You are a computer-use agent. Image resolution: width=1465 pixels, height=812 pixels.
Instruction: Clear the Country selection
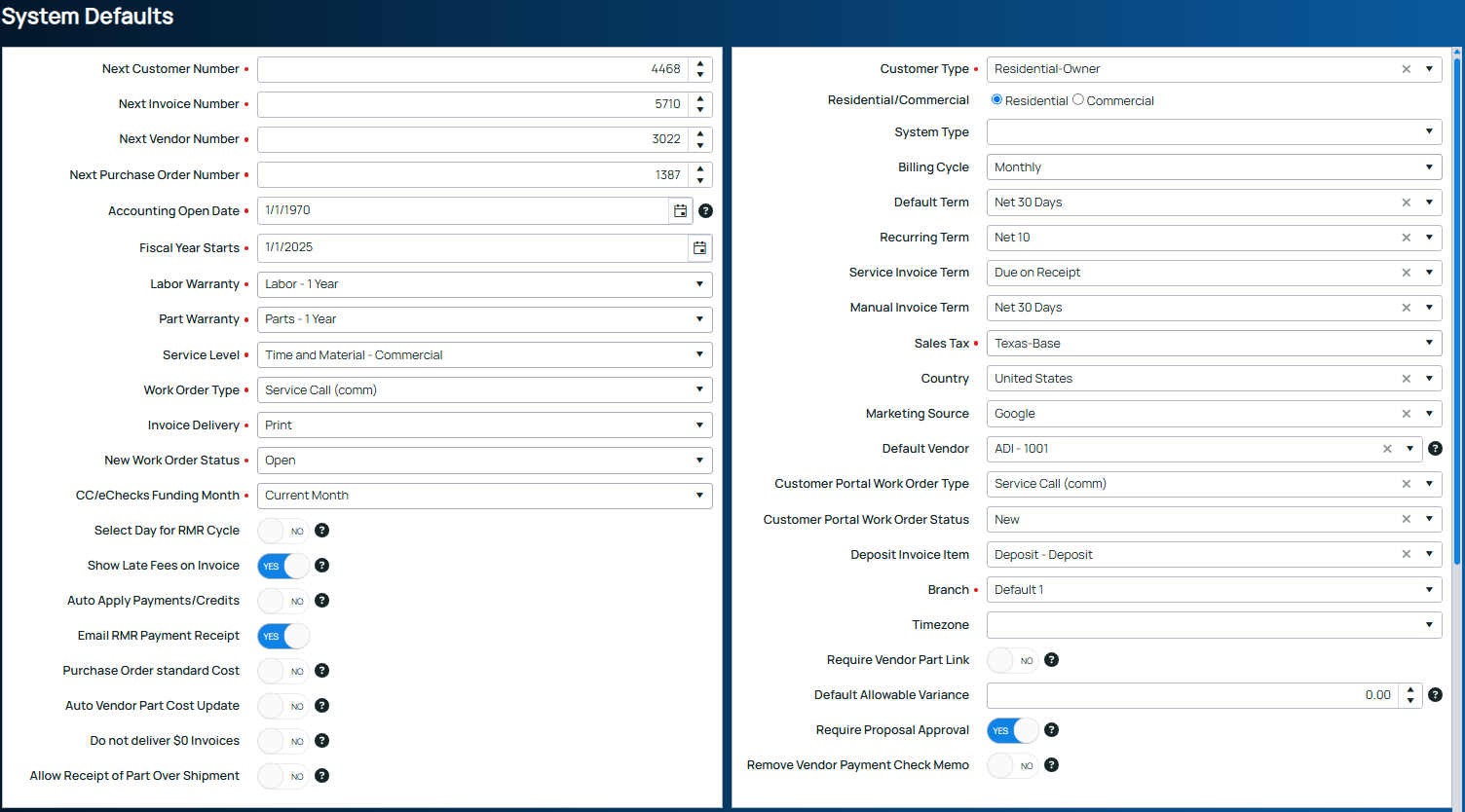click(x=1406, y=379)
